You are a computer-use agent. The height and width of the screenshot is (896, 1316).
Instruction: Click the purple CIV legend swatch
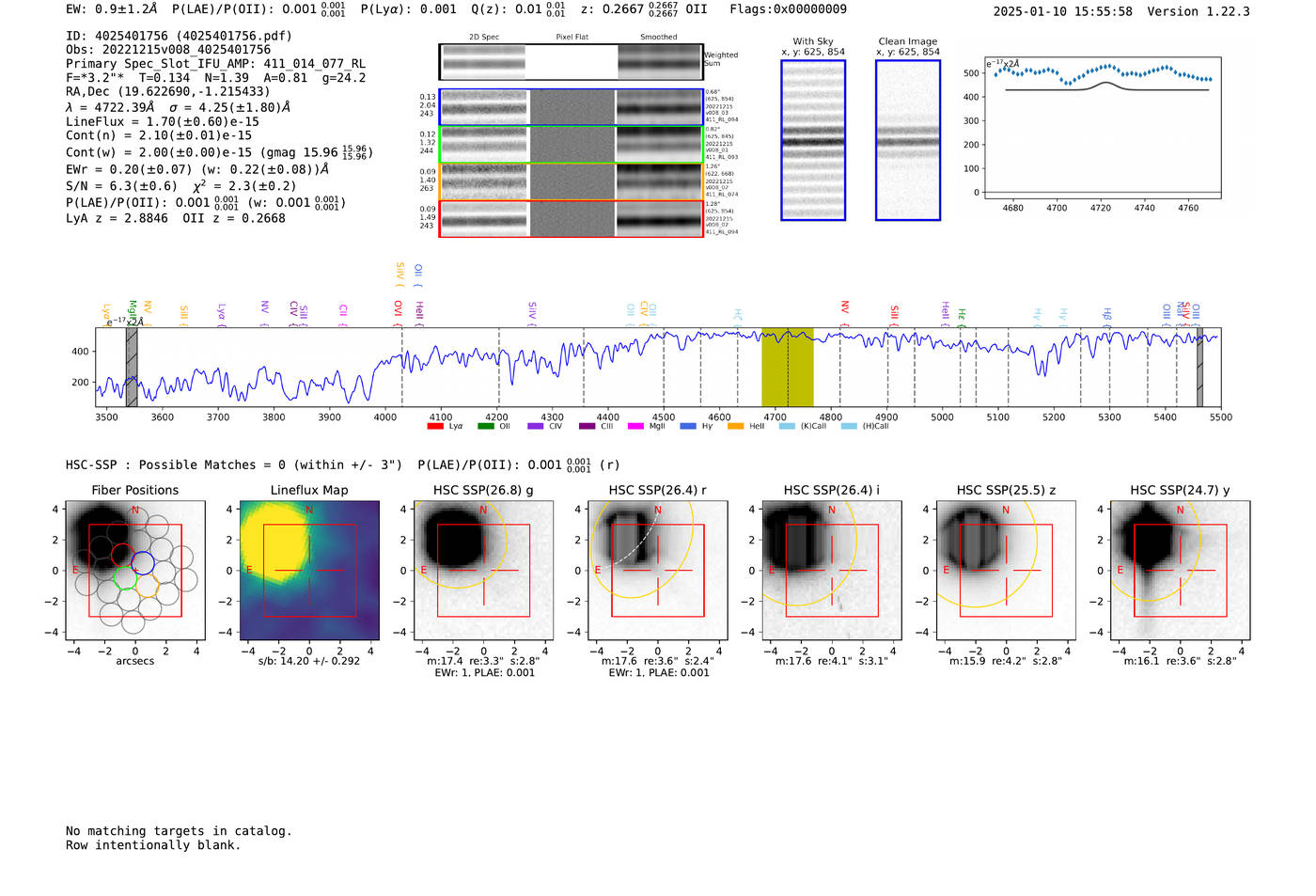[x=536, y=426]
